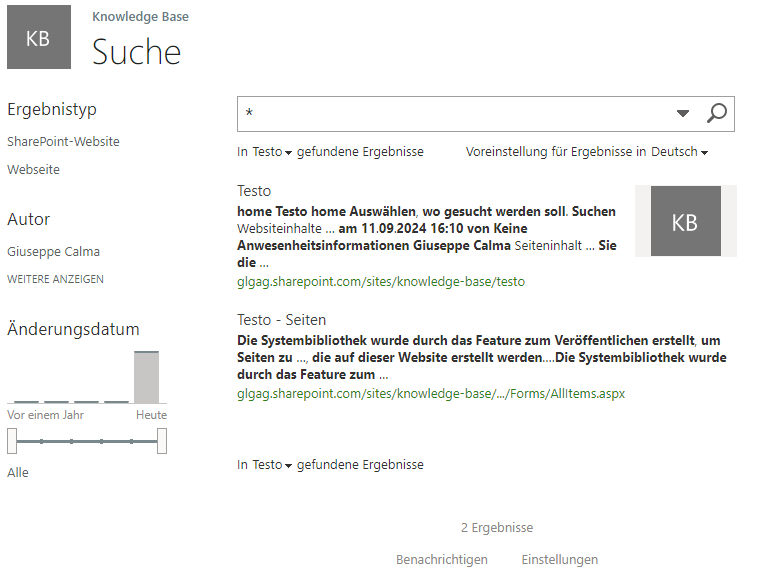This screenshot has width=771, height=588.
Task: Filter results by Webseite type
Action: [x=33, y=170]
